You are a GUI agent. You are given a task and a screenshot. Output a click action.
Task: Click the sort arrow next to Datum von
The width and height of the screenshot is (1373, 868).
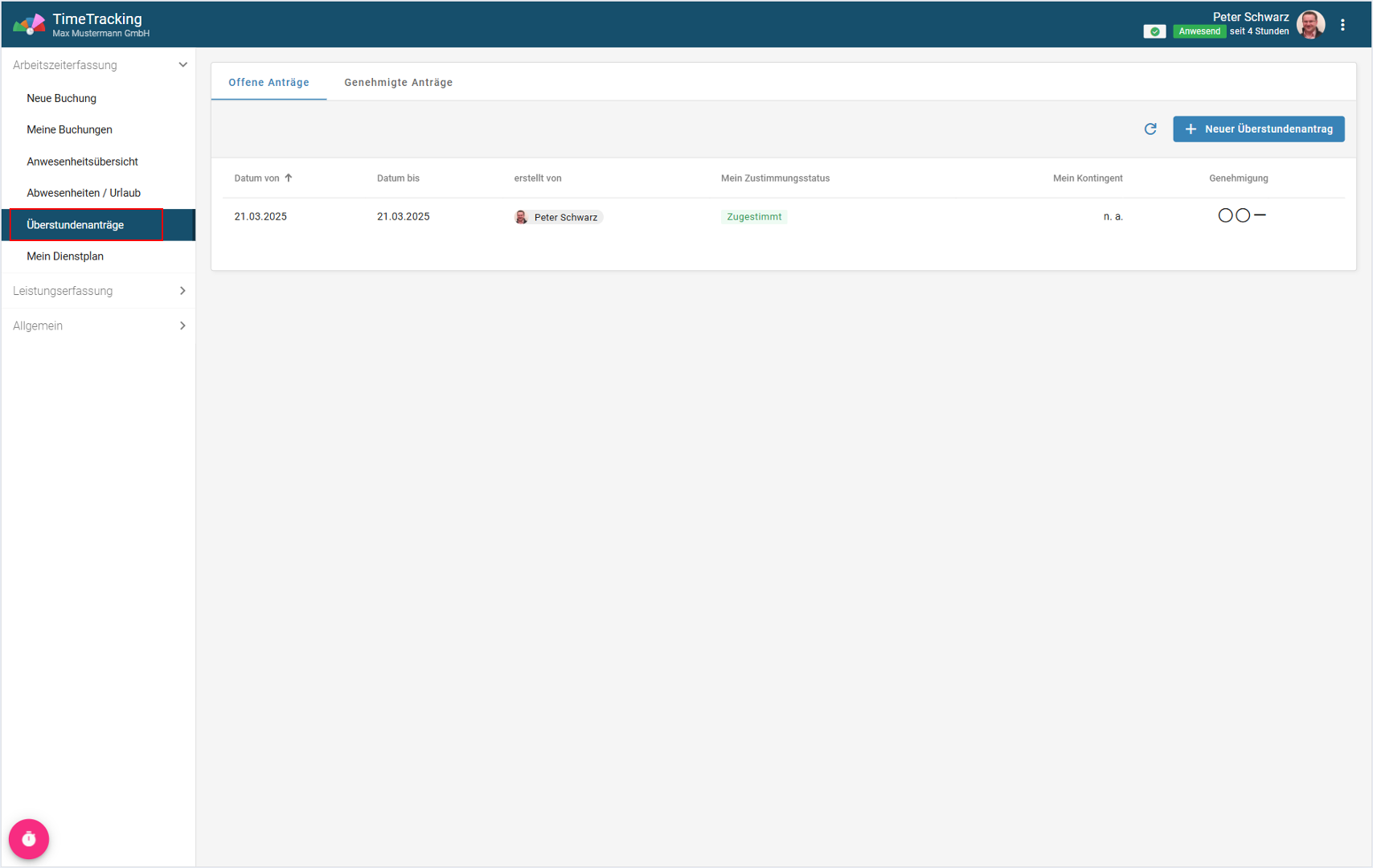[x=289, y=178]
